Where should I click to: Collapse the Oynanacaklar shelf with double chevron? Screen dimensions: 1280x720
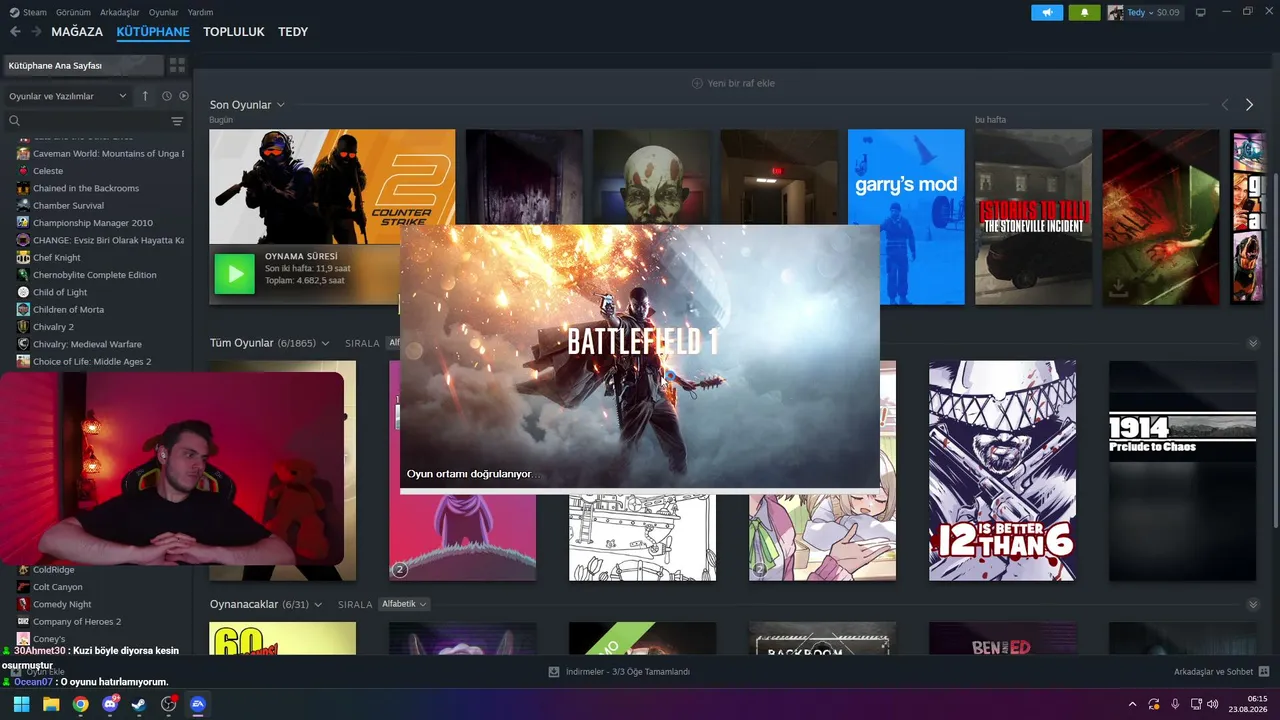coord(1253,604)
